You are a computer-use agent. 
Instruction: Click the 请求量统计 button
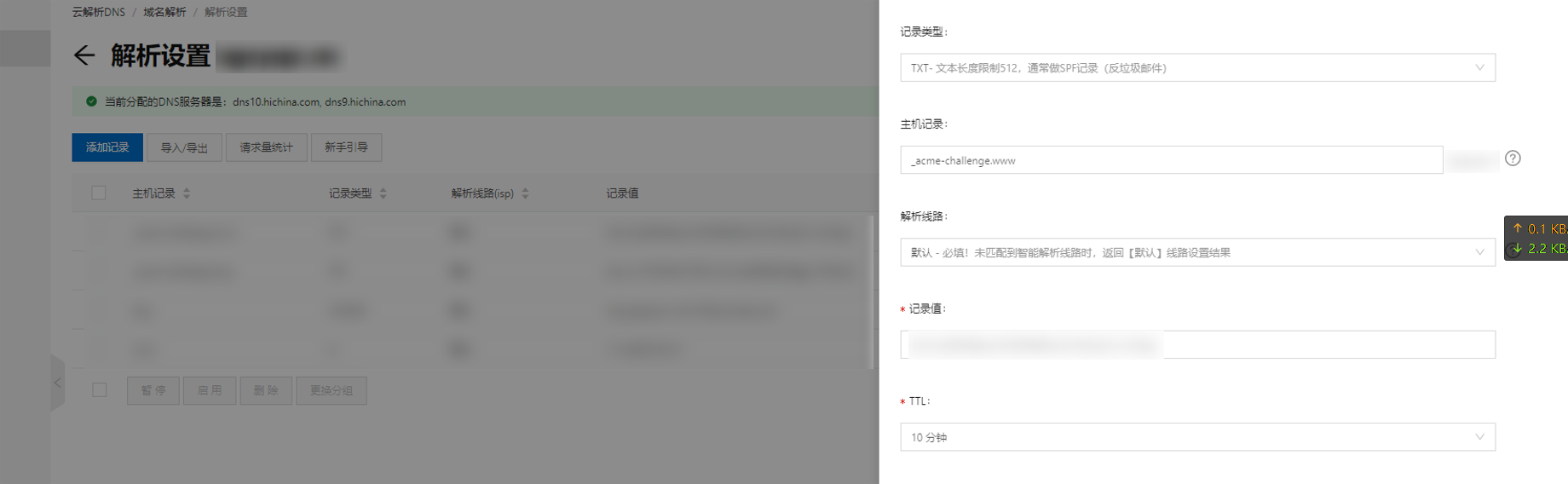266,147
